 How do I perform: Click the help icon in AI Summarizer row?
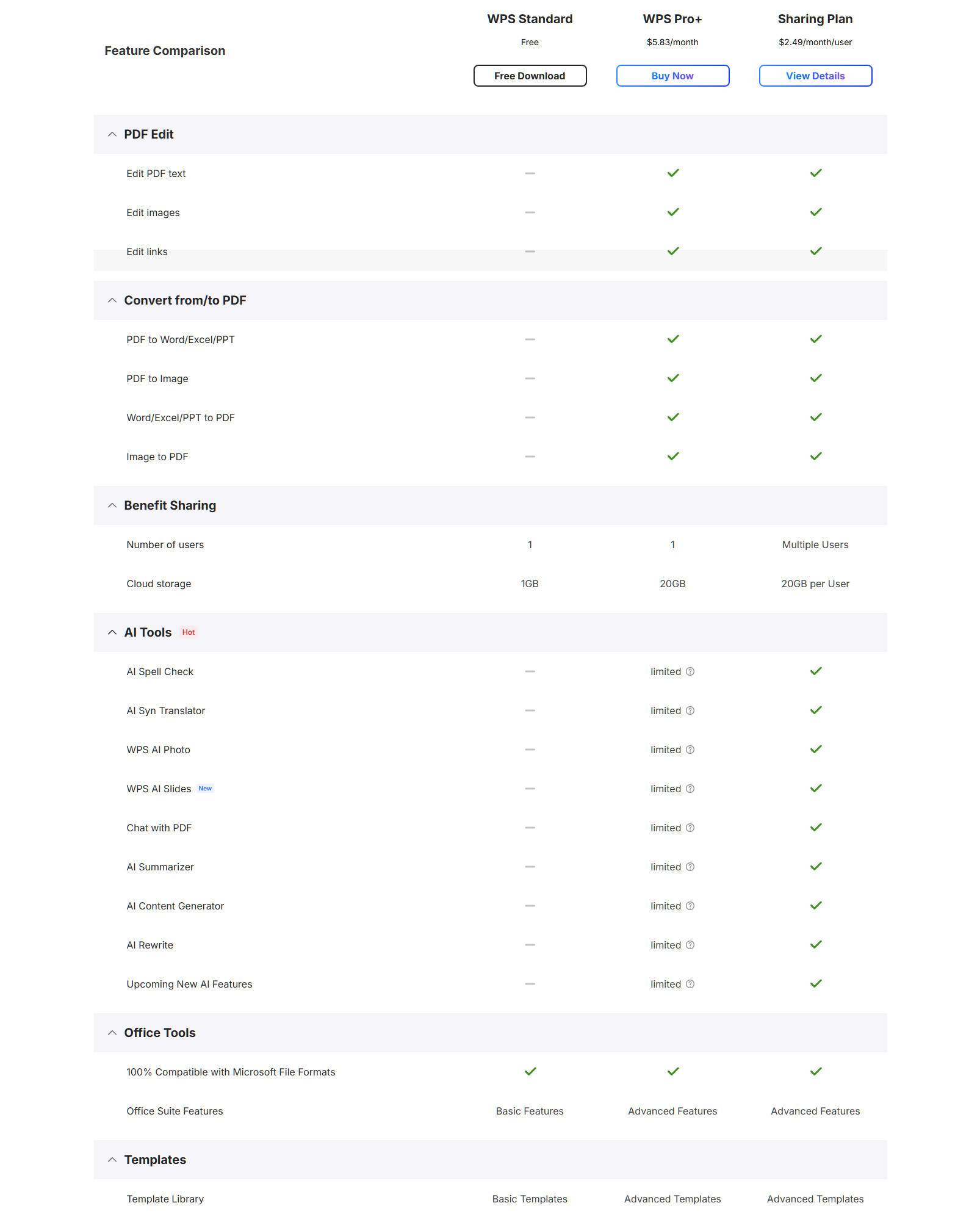point(690,867)
